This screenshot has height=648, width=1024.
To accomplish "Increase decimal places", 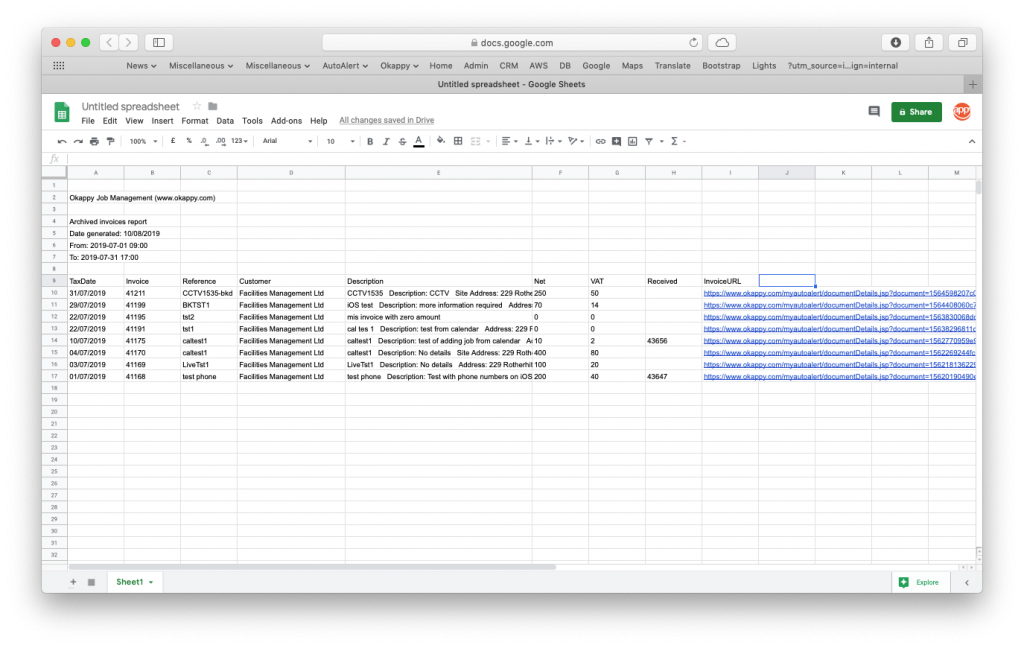I will [x=221, y=141].
